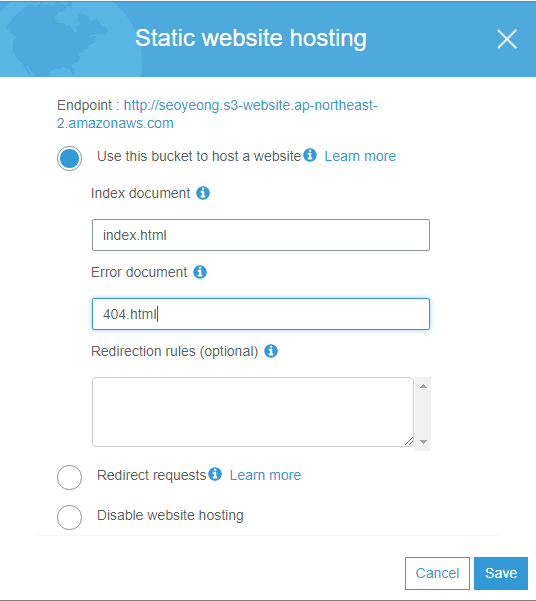Click into the Error document field
This screenshot has width=536, height=601.
click(x=261, y=314)
